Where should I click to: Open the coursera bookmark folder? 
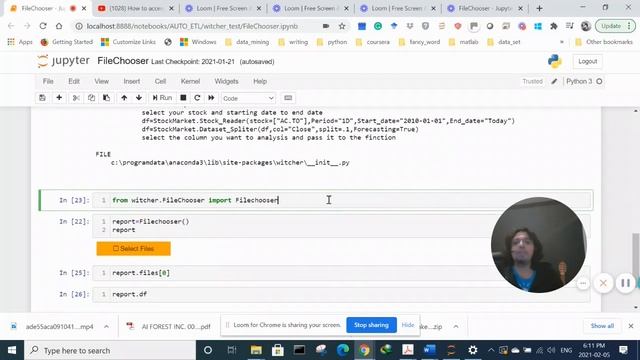pyautogui.click(x=373, y=42)
